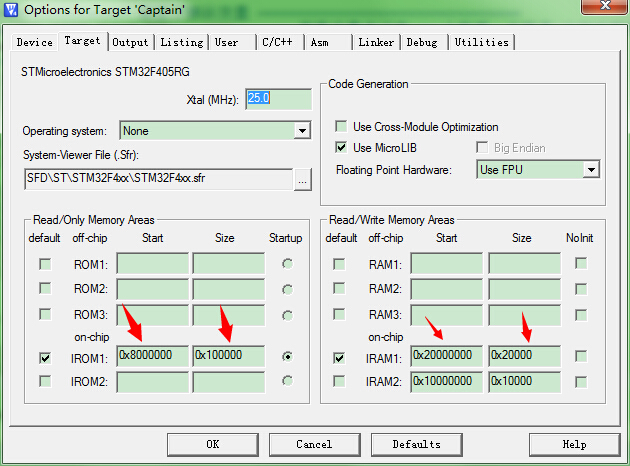Uncheck the IROM1 default checkbox
This screenshot has height=466, width=630.
[46, 356]
